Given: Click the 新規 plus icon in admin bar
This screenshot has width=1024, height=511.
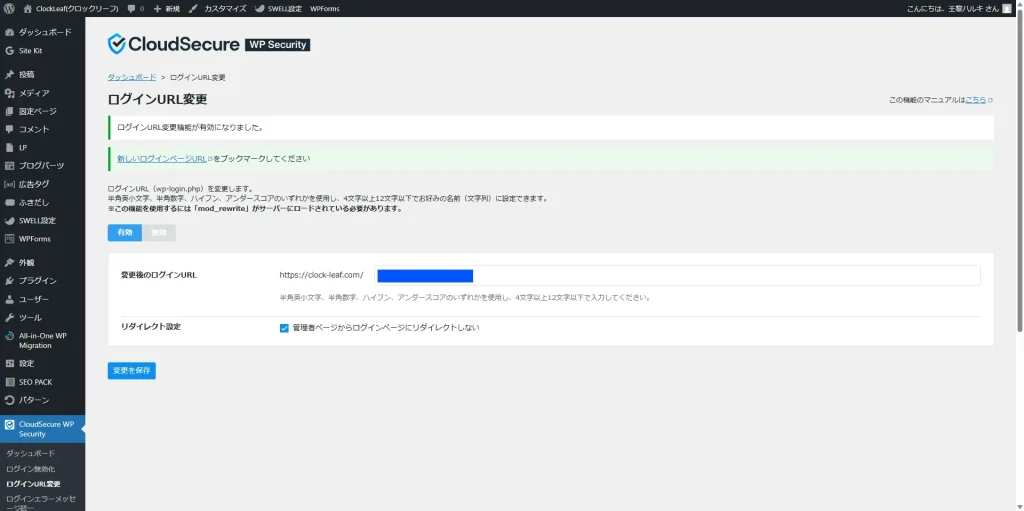Looking at the screenshot, I should [158, 8].
